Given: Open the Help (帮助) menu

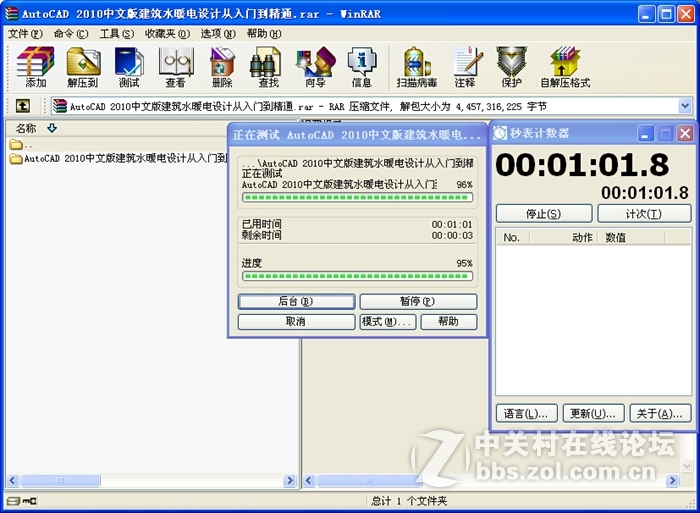Looking at the screenshot, I should click(x=264, y=33).
